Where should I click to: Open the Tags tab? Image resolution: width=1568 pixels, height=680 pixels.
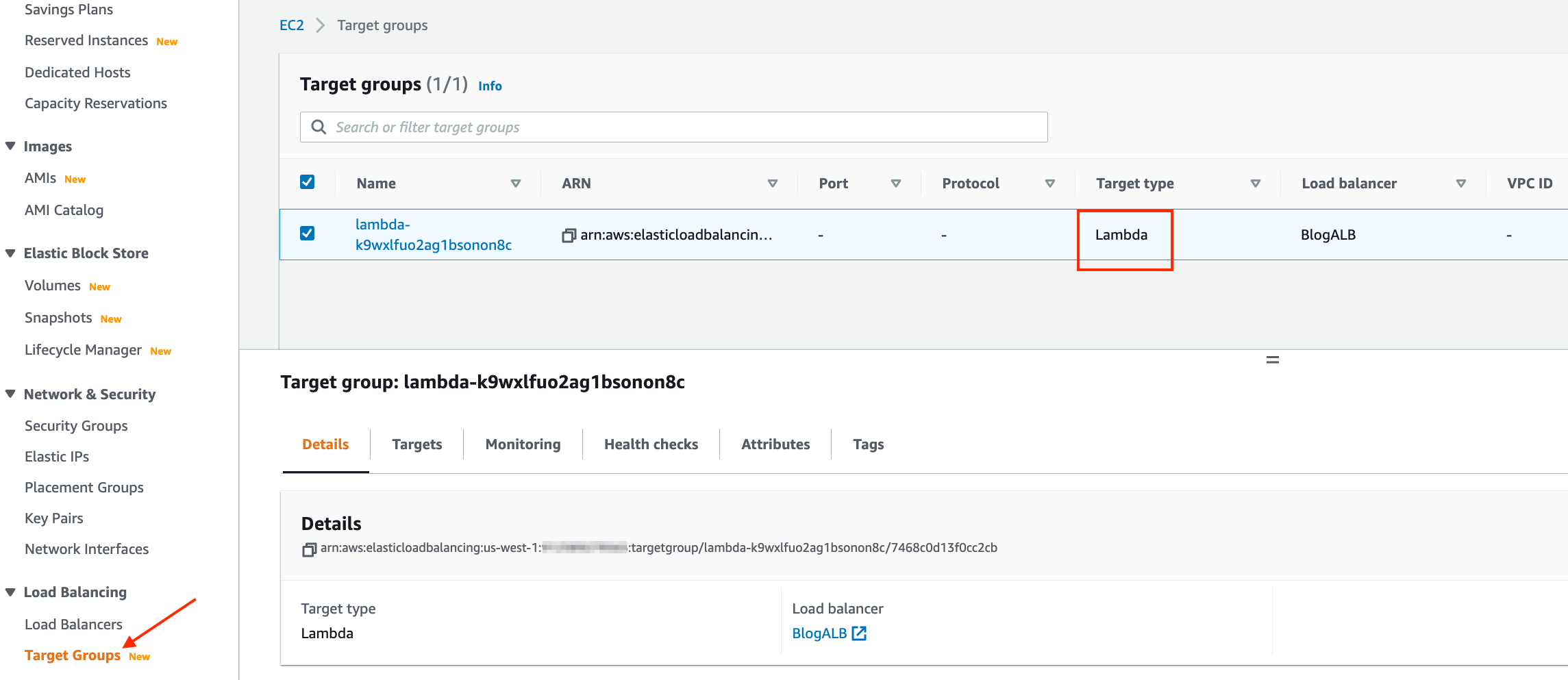869,444
